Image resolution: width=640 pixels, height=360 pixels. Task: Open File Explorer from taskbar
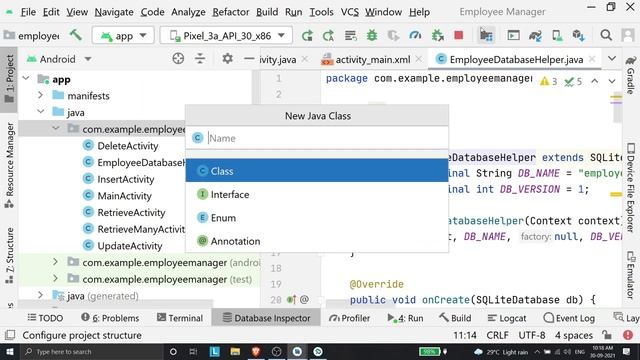[x=235, y=351]
